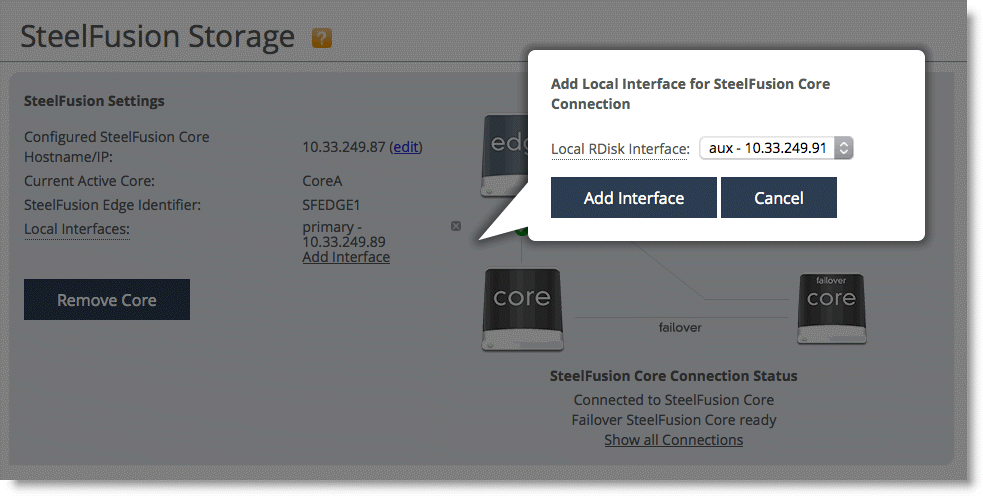Open the Local RDisk Interface dropdown
983x496 pixels.
(x=776, y=148)
